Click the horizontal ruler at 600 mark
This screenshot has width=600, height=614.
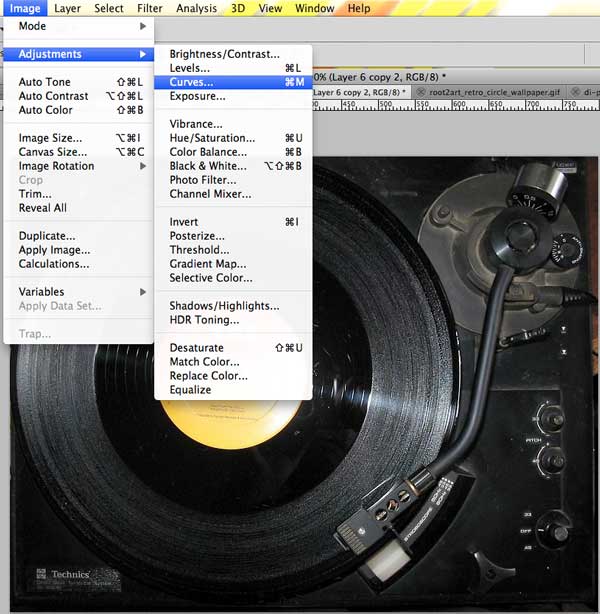[x=459, y=105]
